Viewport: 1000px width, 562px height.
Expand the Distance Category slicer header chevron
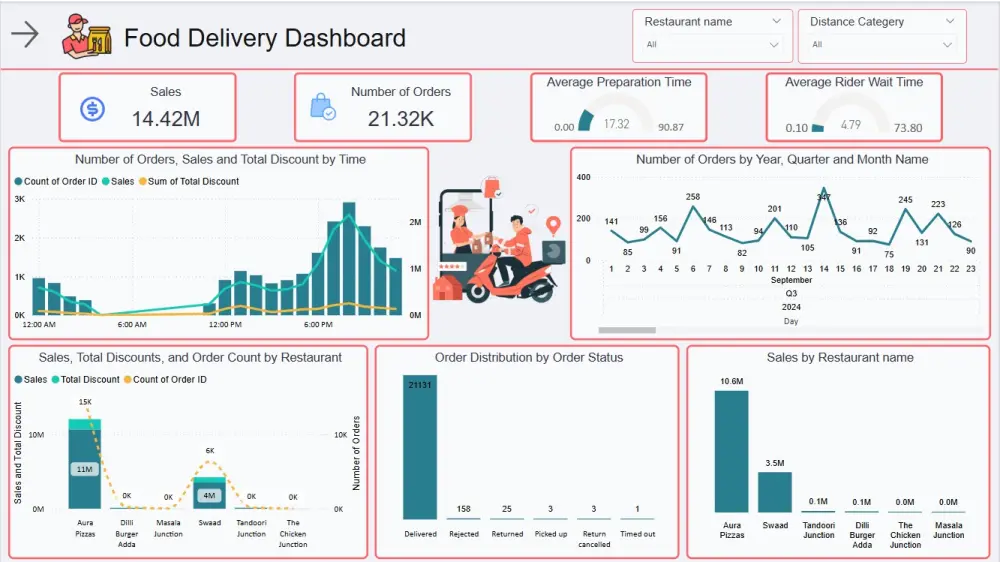950,21
